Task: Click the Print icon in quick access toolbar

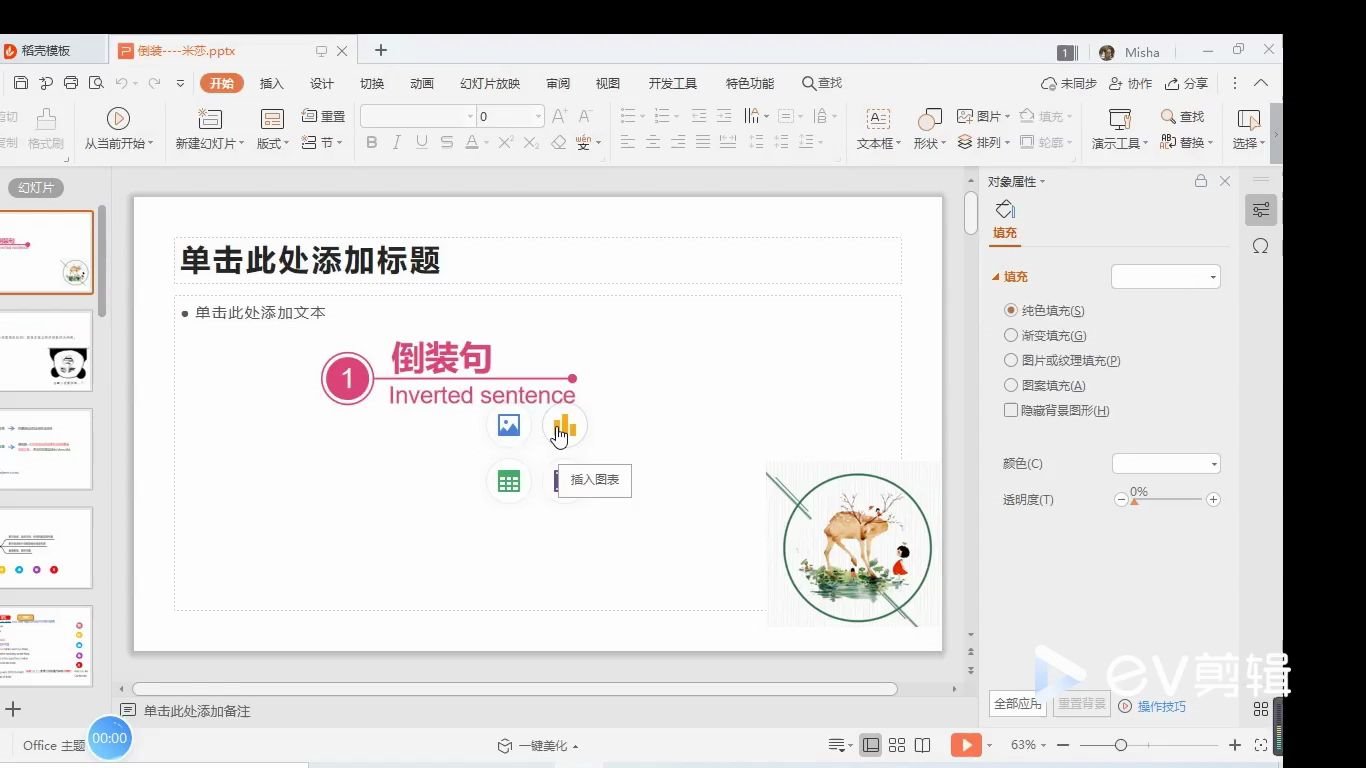Action: tap(71, 83)
